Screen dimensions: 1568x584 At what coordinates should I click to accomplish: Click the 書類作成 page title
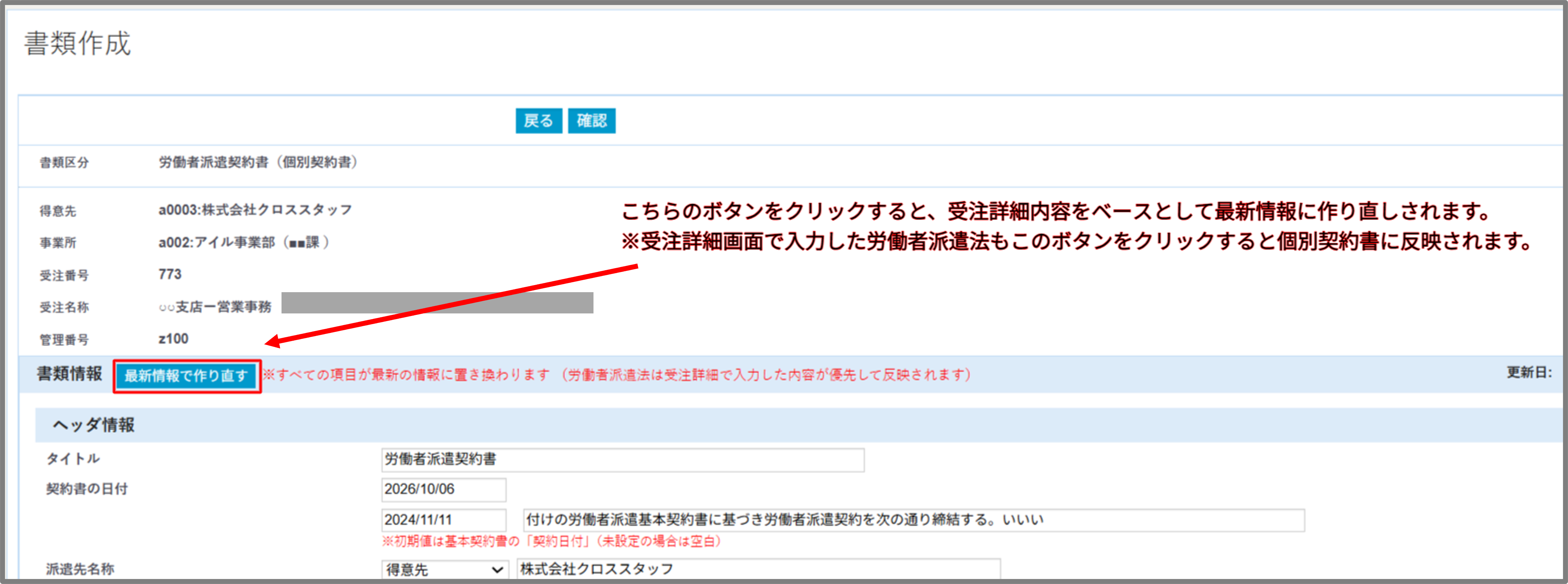77,44
